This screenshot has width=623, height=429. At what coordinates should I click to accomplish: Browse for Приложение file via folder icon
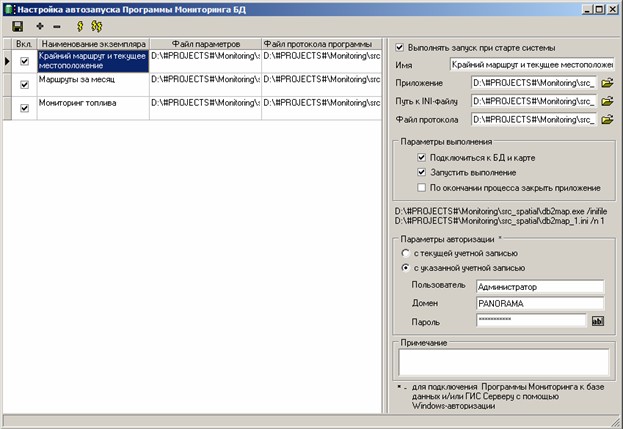point(606,83)
